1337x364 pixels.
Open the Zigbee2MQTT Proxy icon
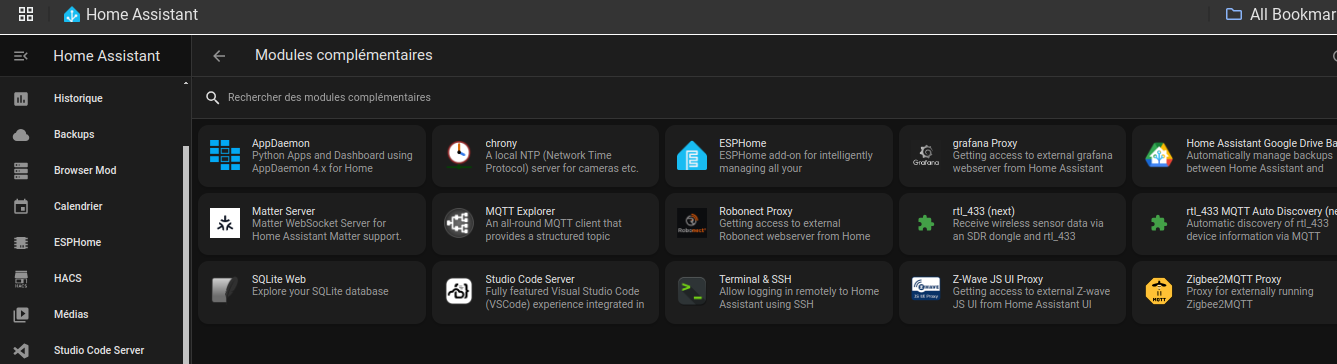(1159, 290)
